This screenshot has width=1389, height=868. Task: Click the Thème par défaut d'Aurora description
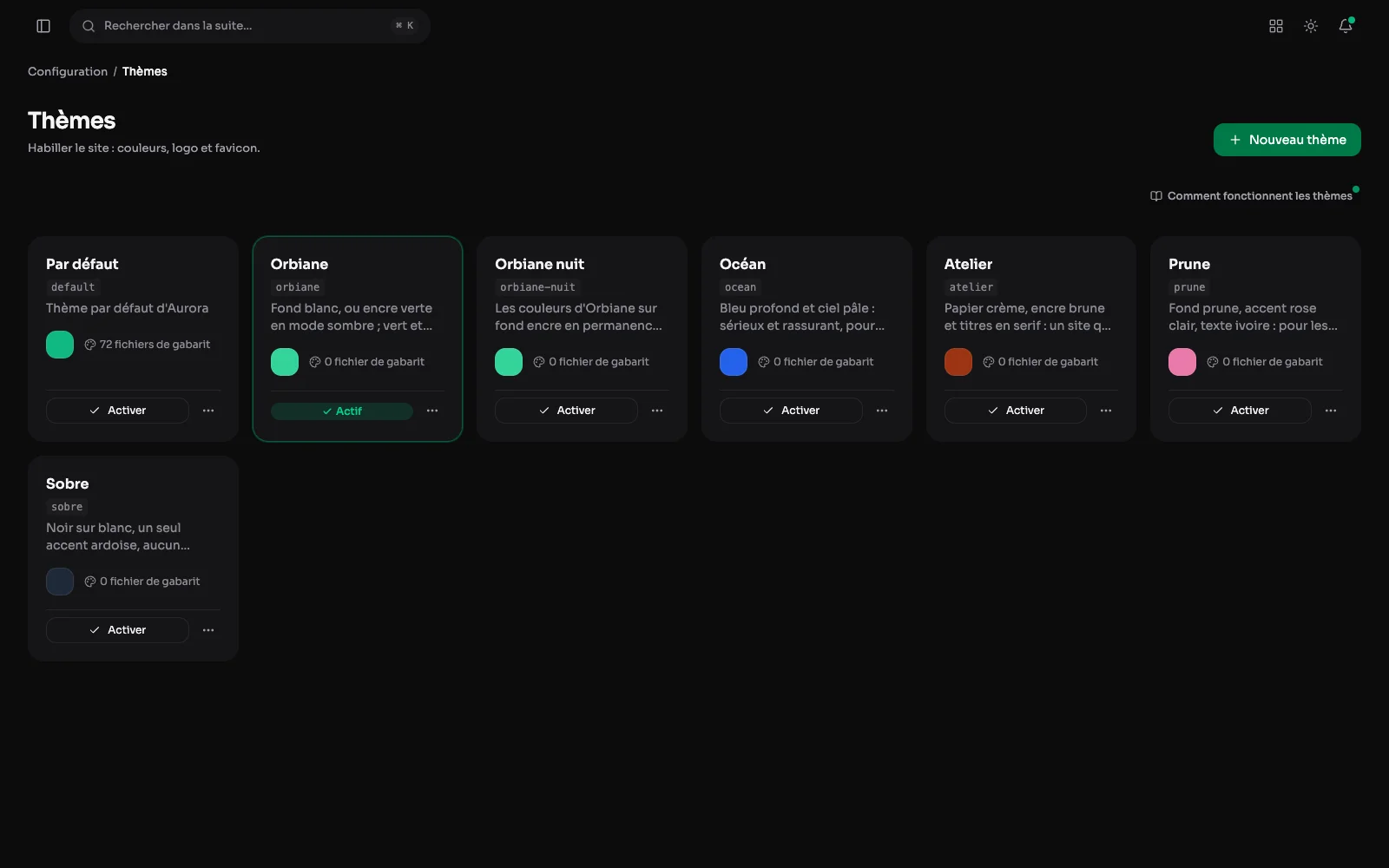[128, 308]
